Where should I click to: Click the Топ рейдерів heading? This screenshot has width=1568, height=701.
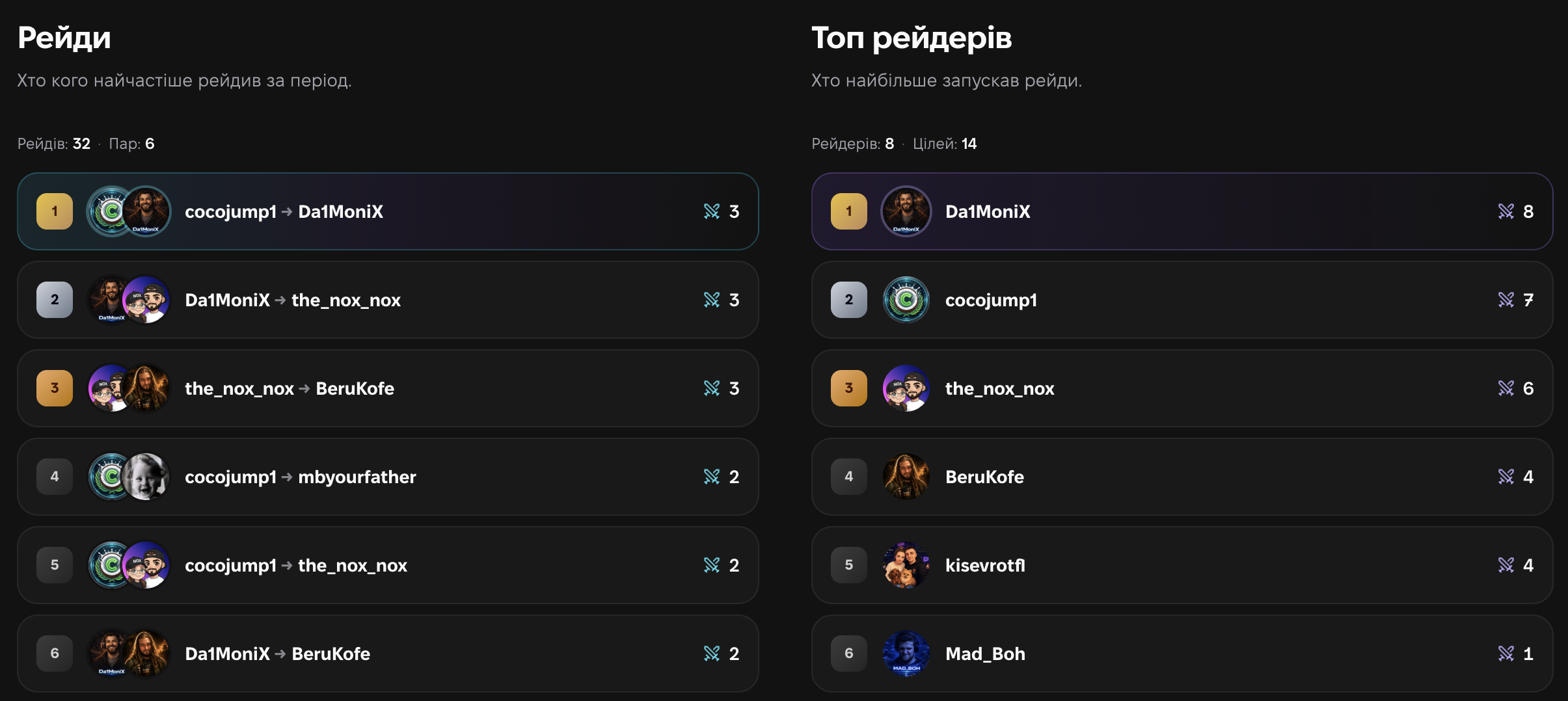(x=912, y=38)
